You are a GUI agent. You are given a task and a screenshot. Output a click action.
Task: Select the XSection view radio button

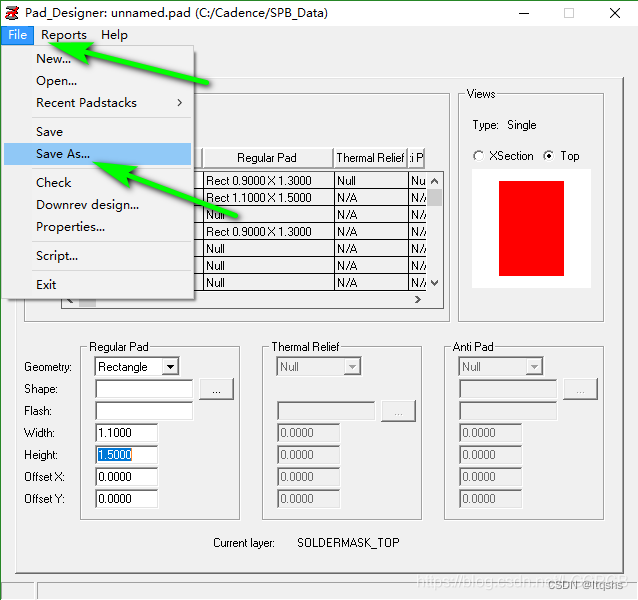click(x=478, y=156)
